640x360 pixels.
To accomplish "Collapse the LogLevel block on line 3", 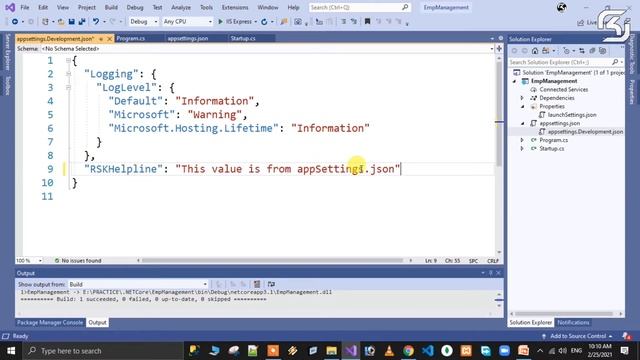I will [68, 87].
